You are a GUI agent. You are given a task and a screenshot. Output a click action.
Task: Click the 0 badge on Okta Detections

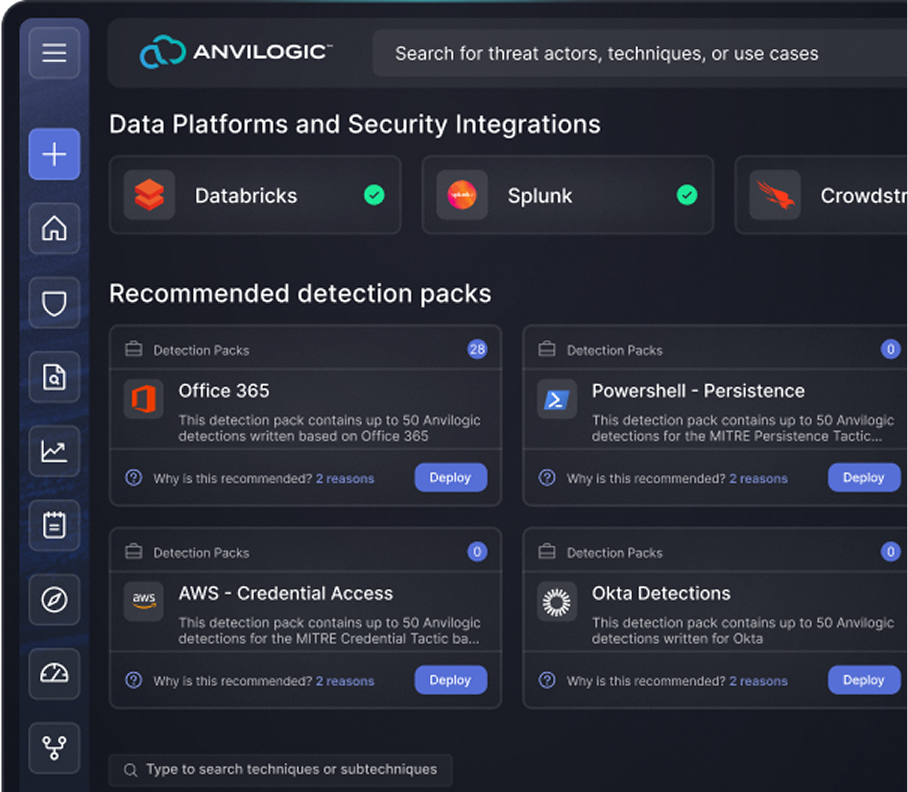[x=891, y=552]
